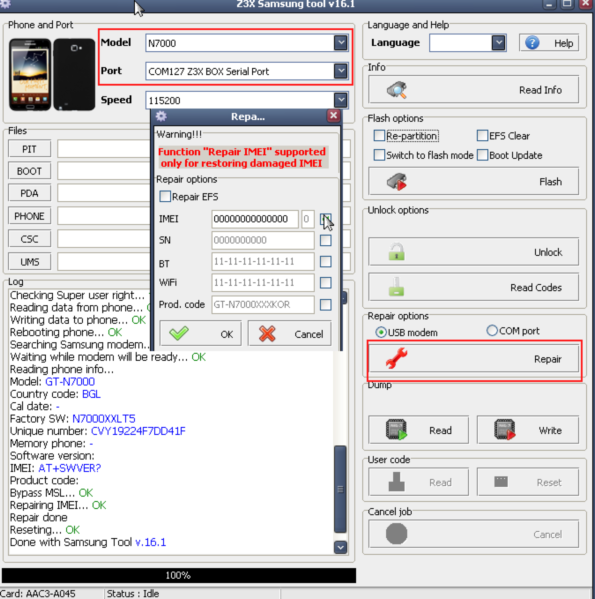Click the red wrench Repair icon
595x599 pixels.
[x=396, y=358]
